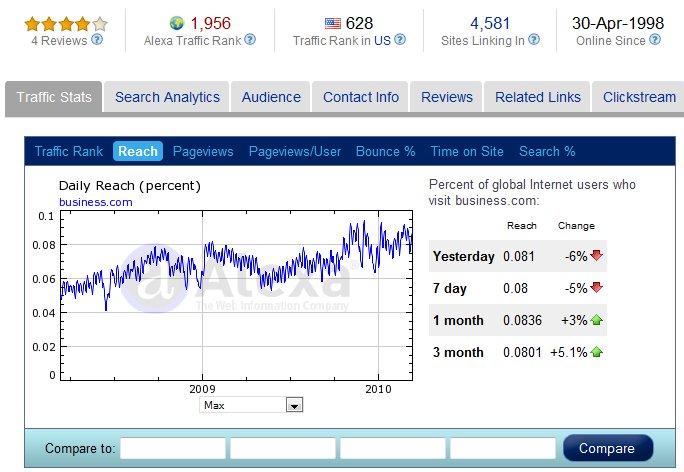Switch chart to Traffic Rank

coord(68,151)
